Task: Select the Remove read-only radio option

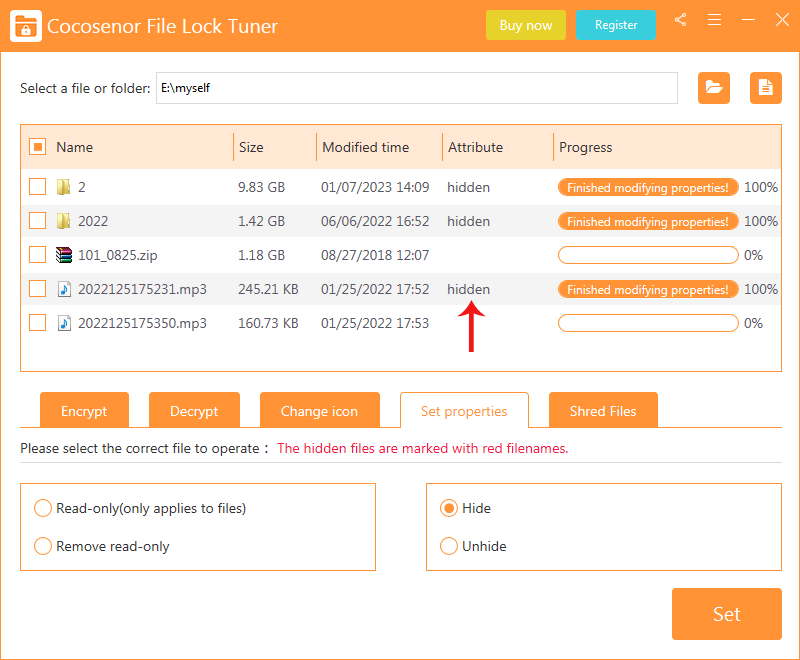Action: click(x=43, y=546)
